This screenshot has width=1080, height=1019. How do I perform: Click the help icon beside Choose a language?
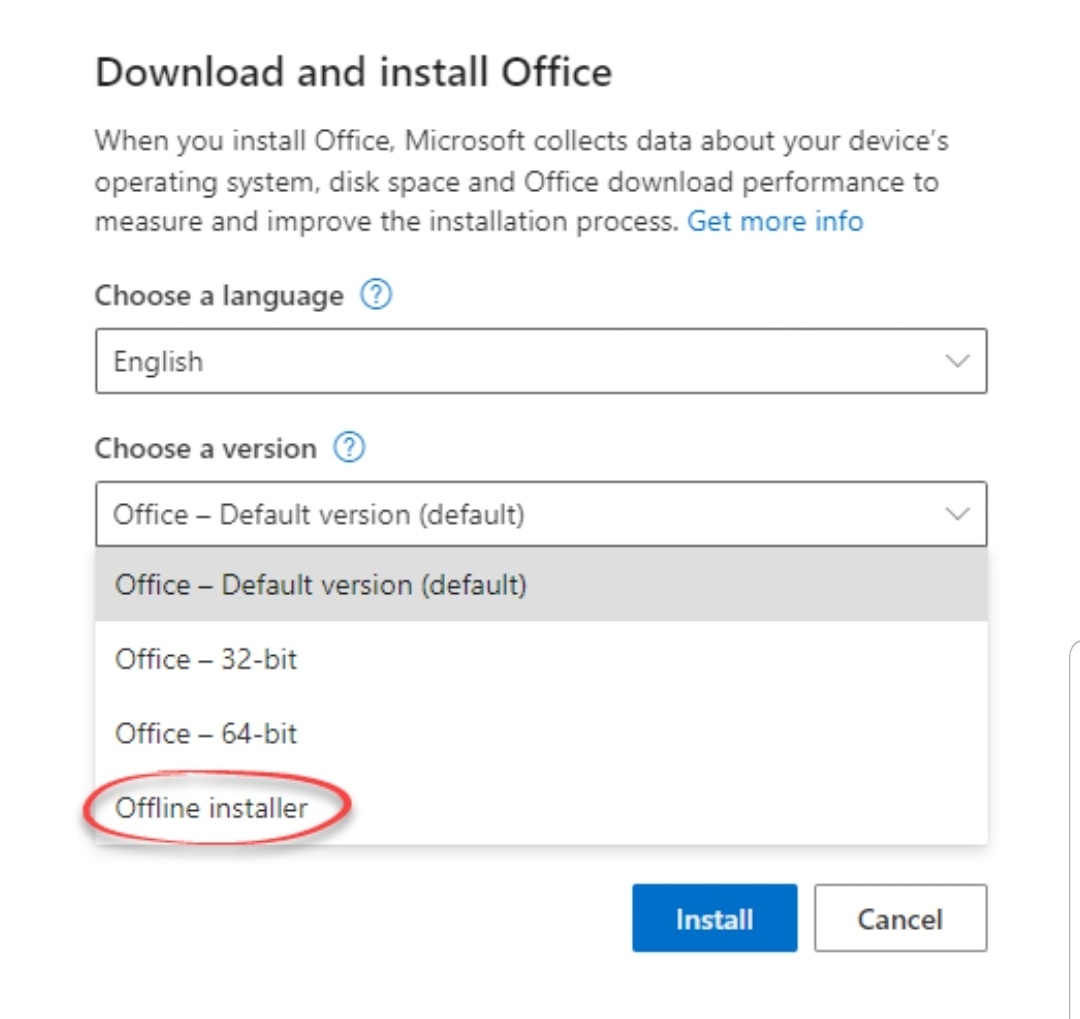pos(376,295)
